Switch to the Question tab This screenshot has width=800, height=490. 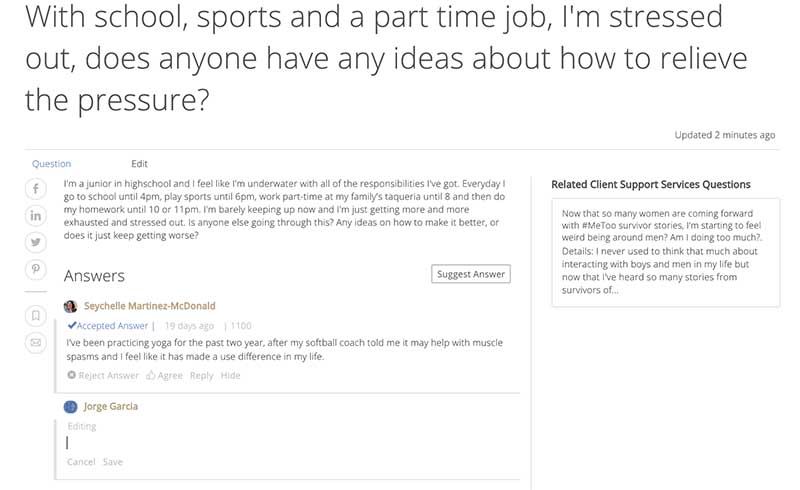(52, 164)
